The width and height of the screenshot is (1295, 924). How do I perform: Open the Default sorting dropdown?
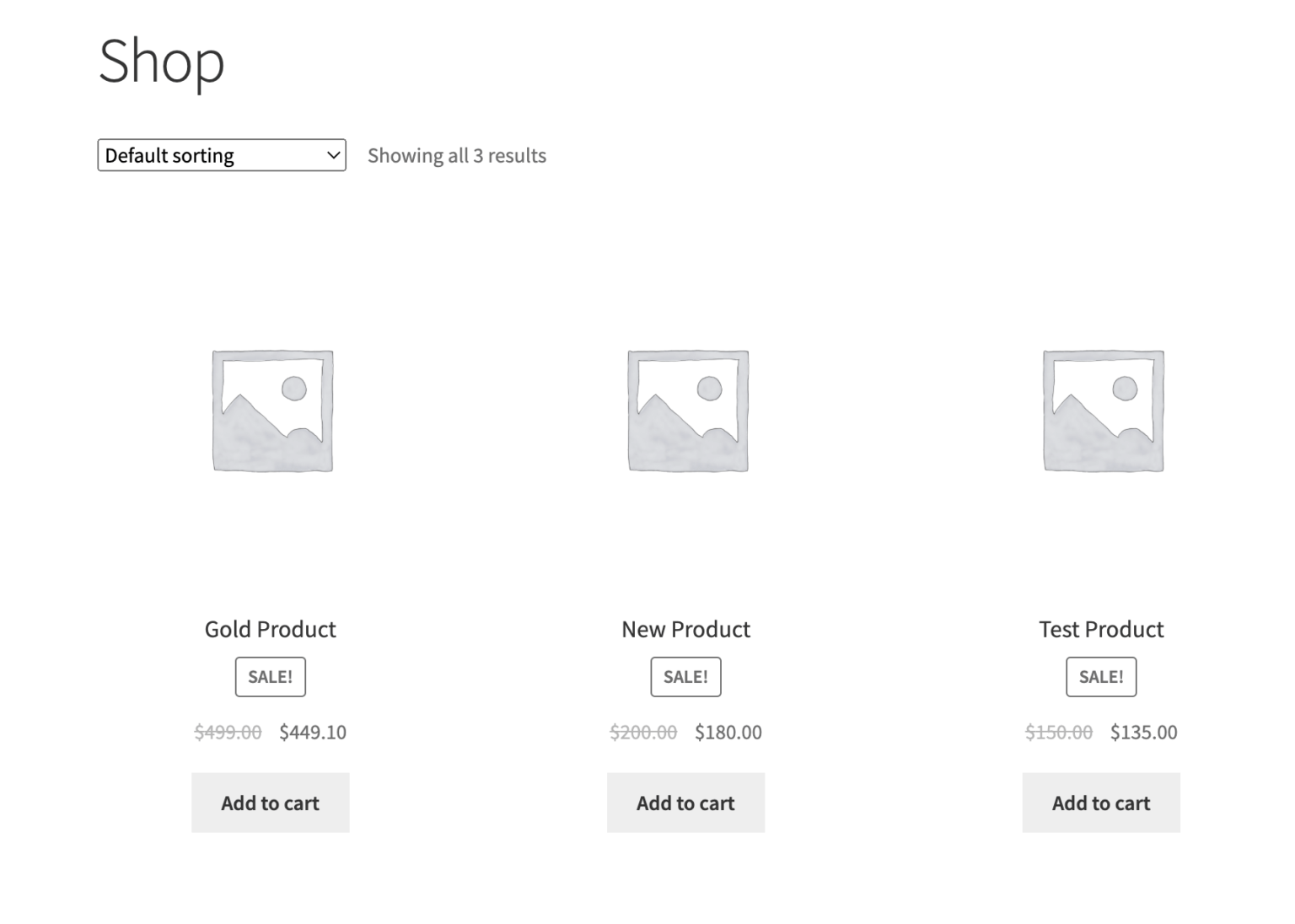(222, 155)
